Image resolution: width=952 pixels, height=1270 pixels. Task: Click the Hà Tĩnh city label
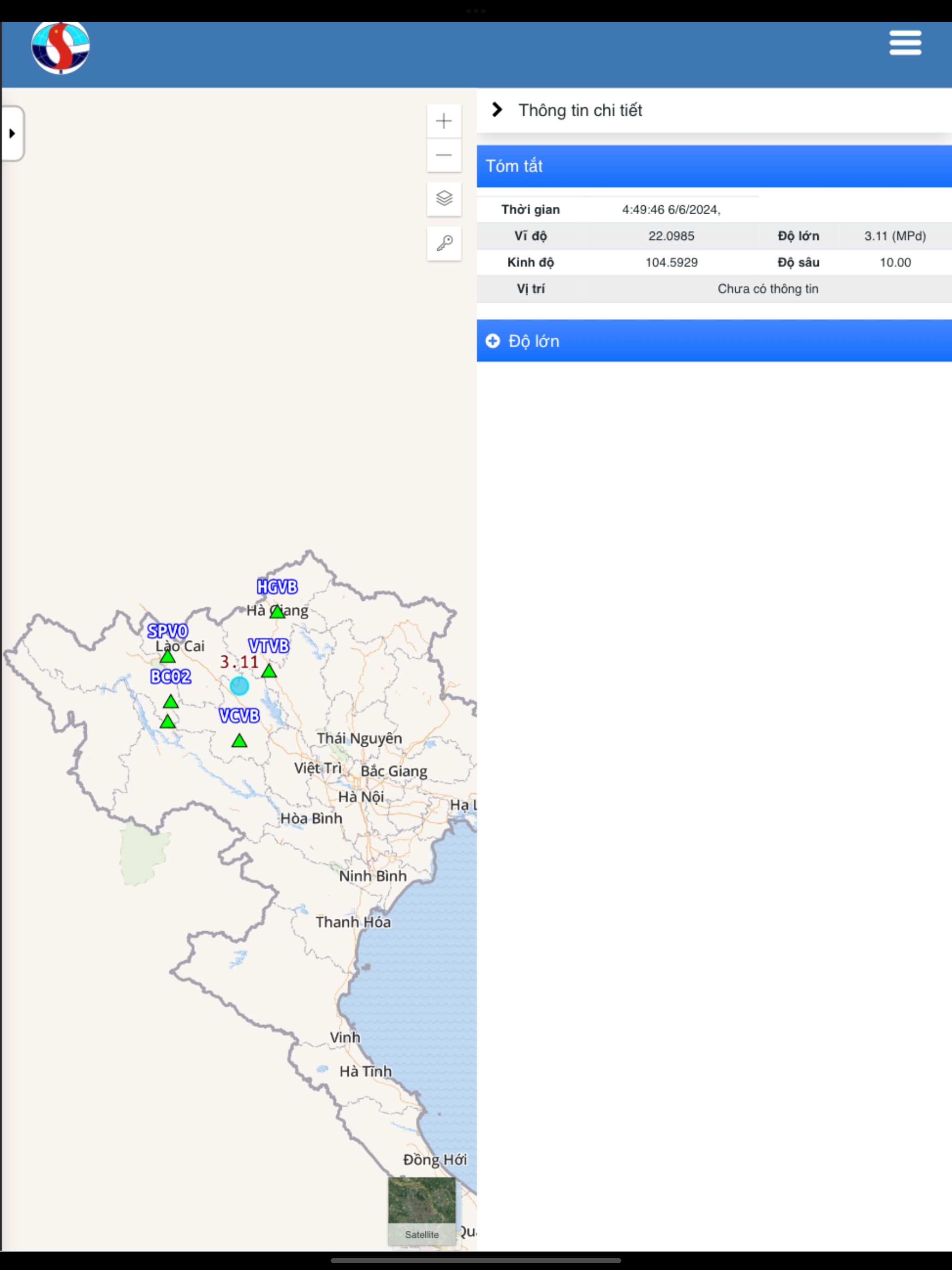pos(366,1072)
